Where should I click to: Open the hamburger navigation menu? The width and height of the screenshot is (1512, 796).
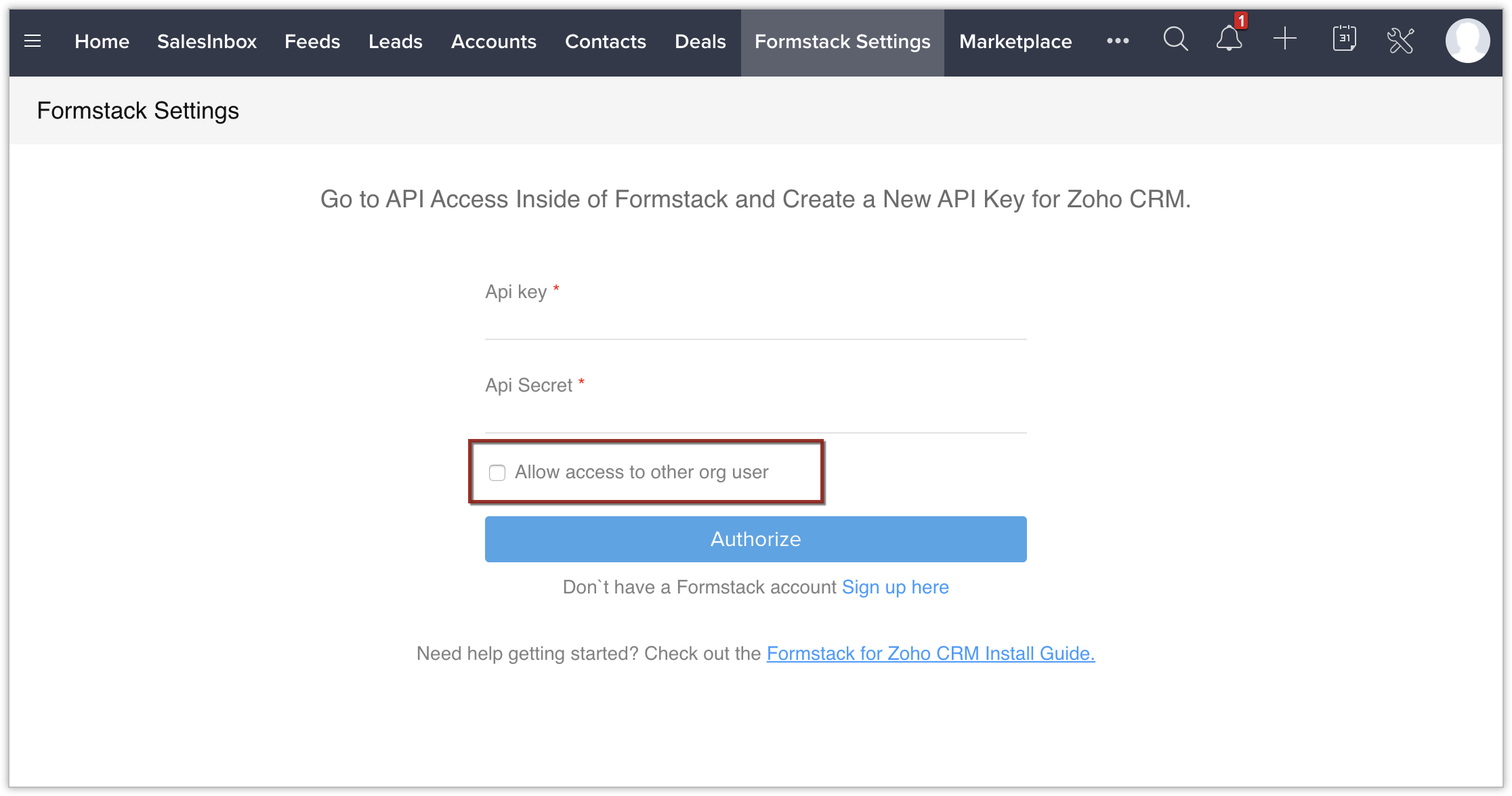tap(33, 41)
